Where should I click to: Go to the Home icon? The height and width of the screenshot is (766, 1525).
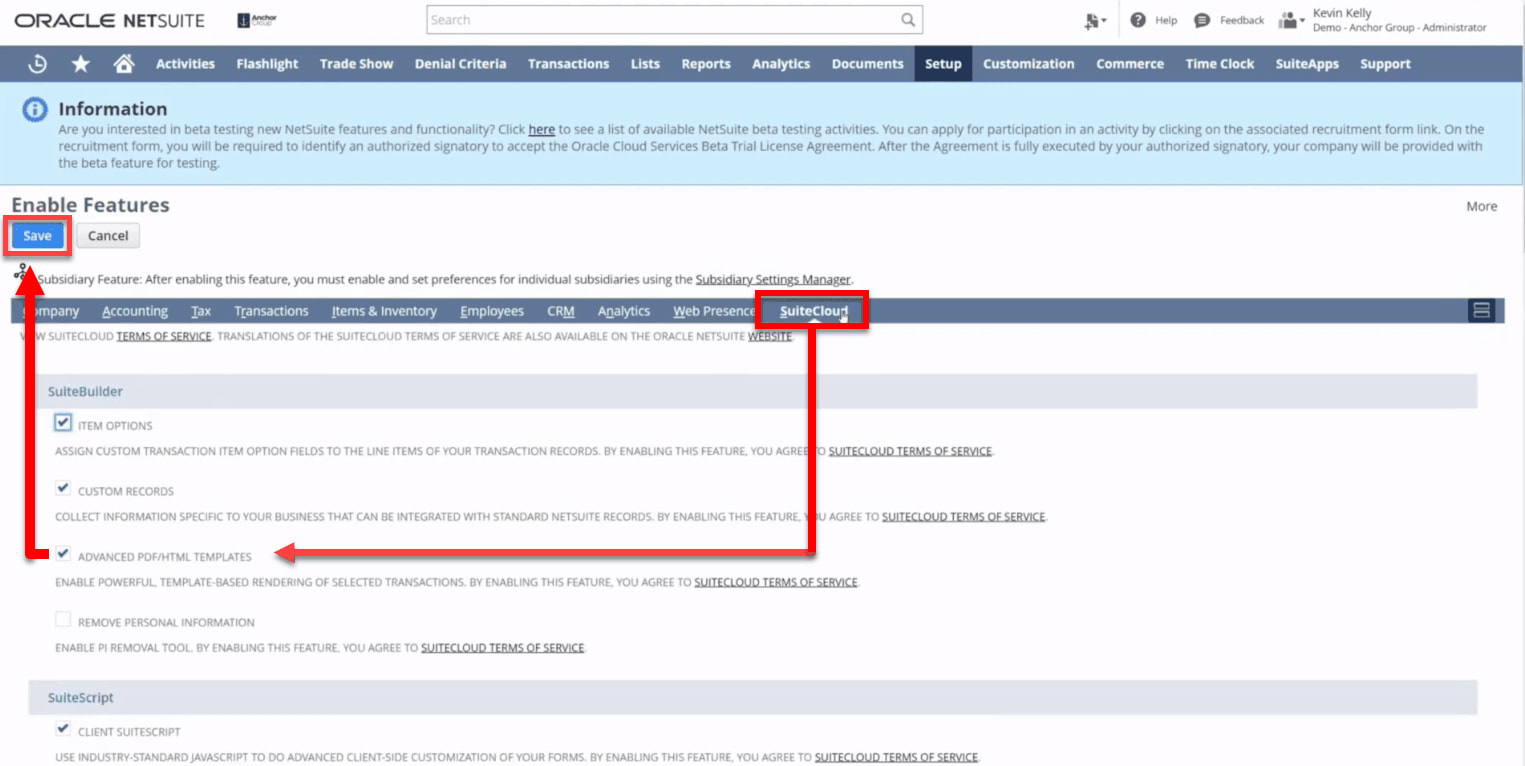124,64
